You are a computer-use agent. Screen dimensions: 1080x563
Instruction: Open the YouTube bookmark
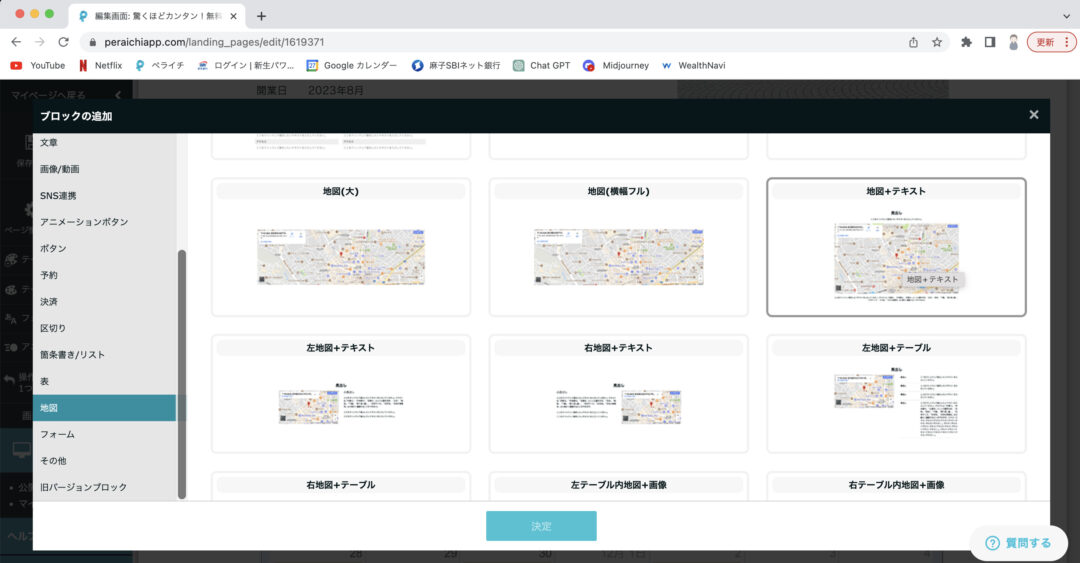pyautogui.click(x=38, y=65)
